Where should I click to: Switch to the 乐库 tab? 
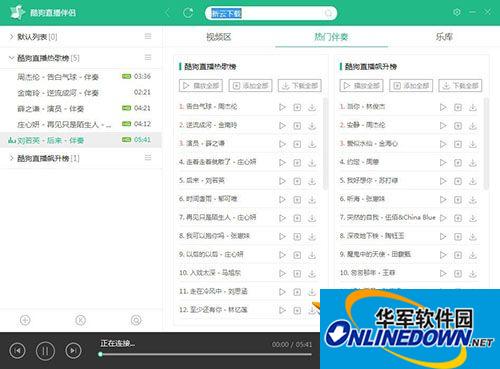point(444,37)
